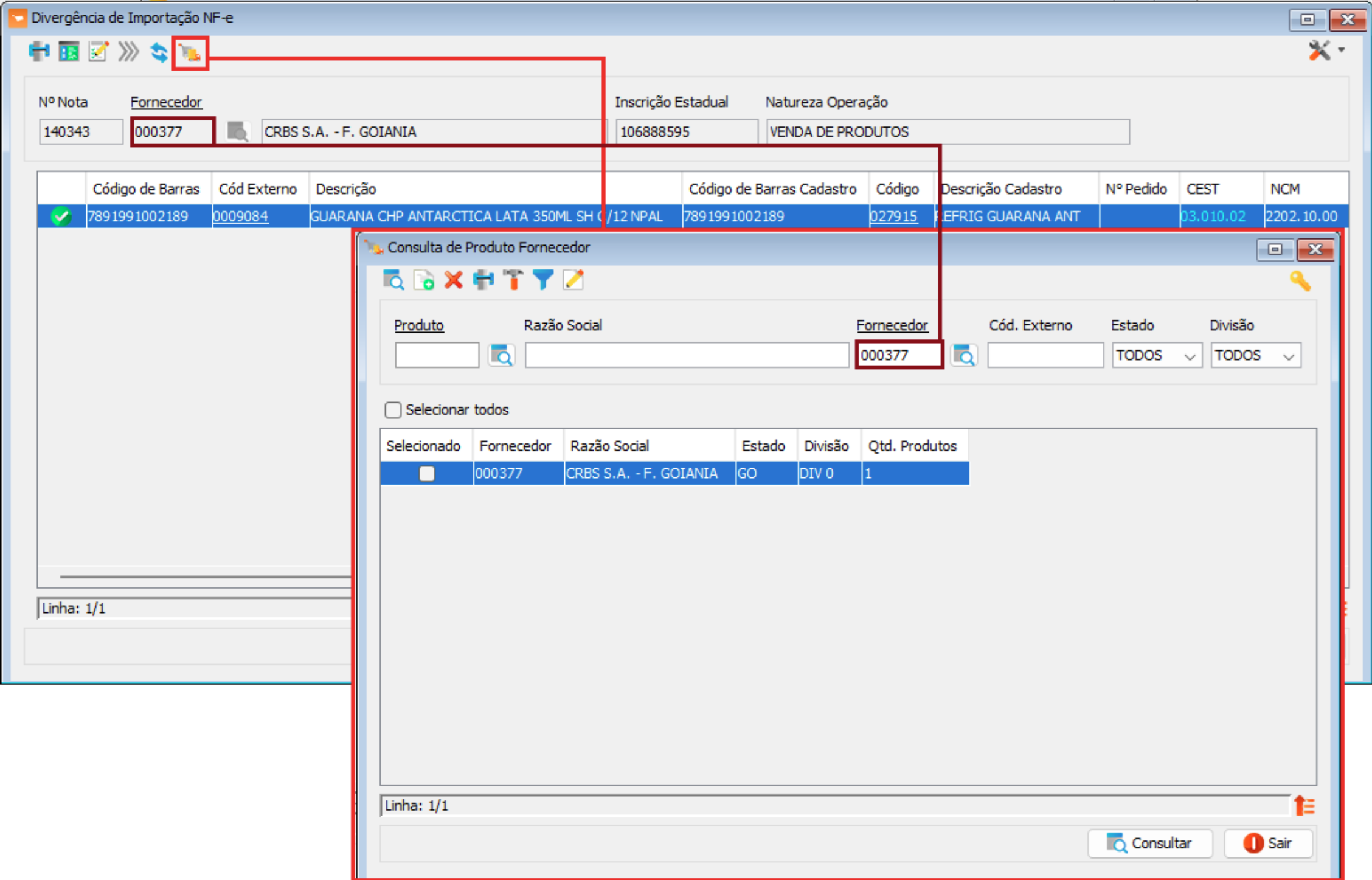Viewport: 1372px width, 880px height.
Task: Tick the Selecionado checkbox for row 000377
Action: coord(427,473)
